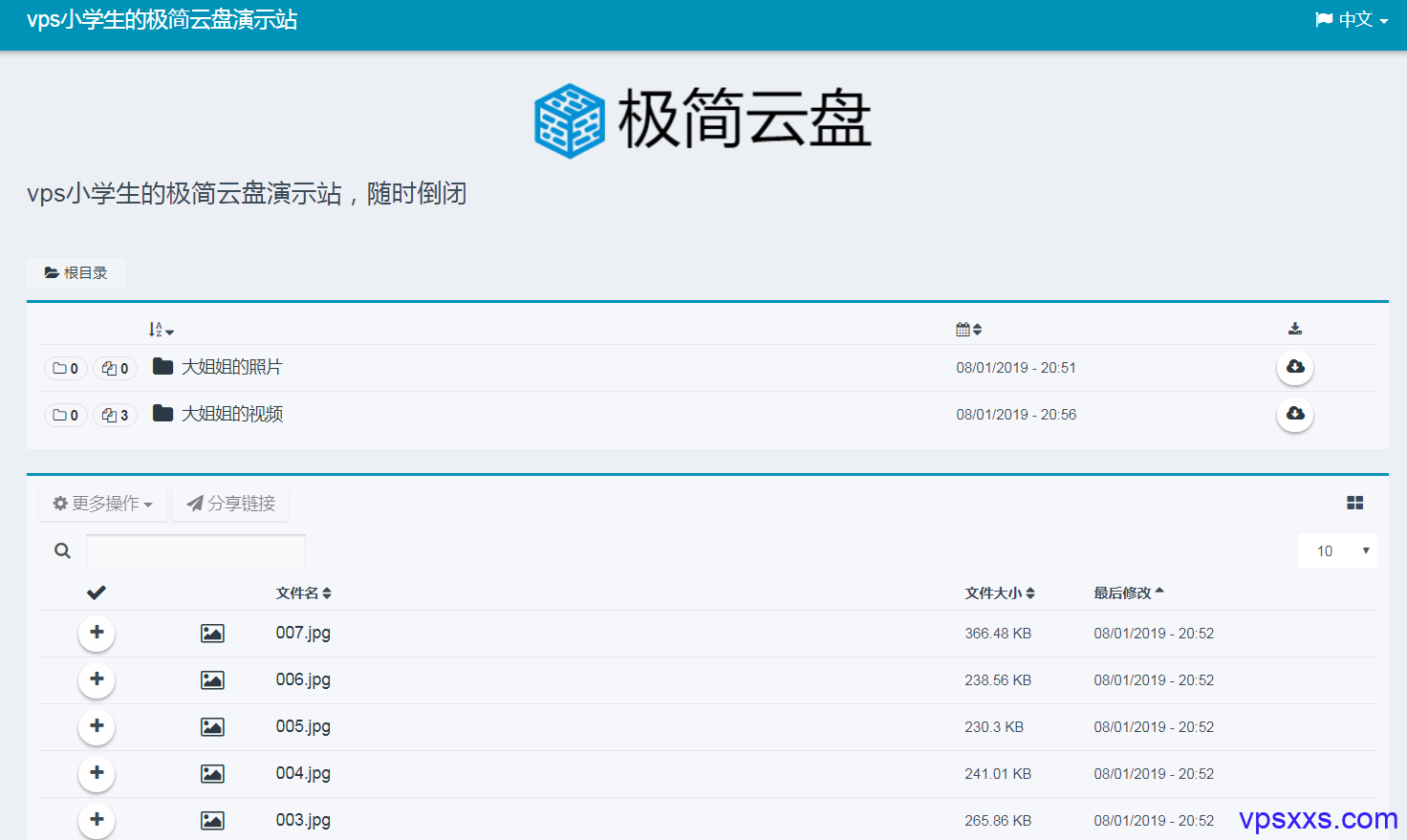Open the items-per-page dropdown showing 10
The height and width of the screenshot is (840, 1407).
pyautogui.click(x=1338, y=551)
